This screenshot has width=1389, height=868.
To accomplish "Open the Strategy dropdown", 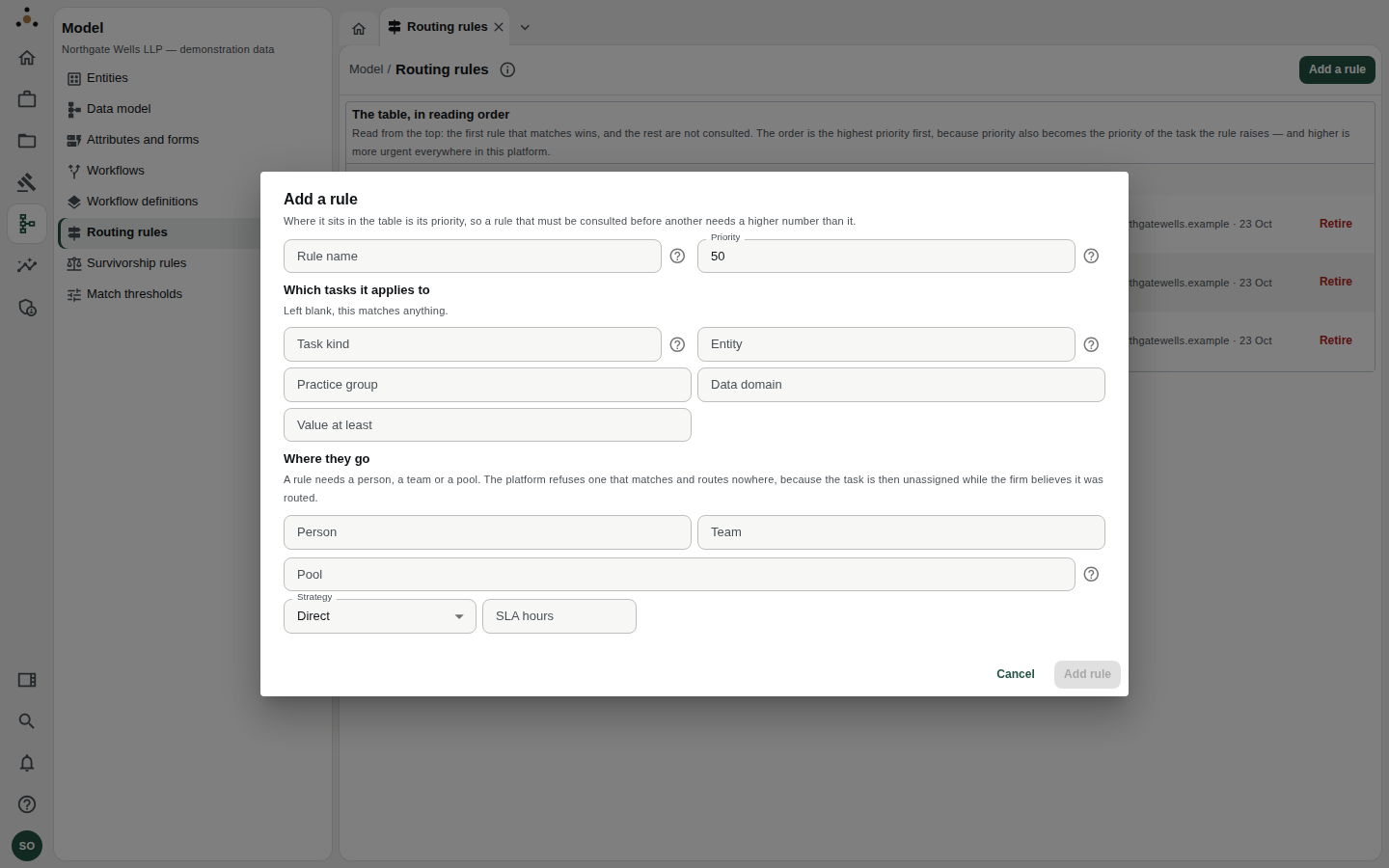I will tap(380, 616).
